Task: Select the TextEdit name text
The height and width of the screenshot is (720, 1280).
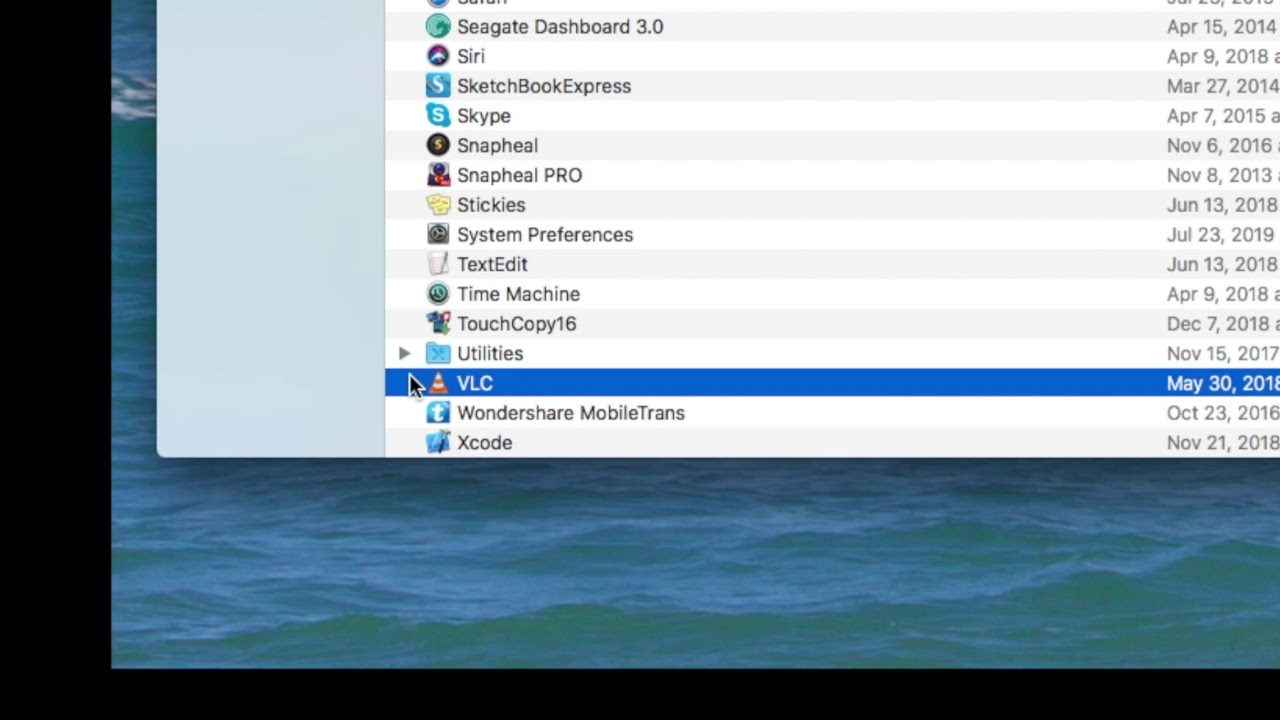Action: click(x=492, y=264)
